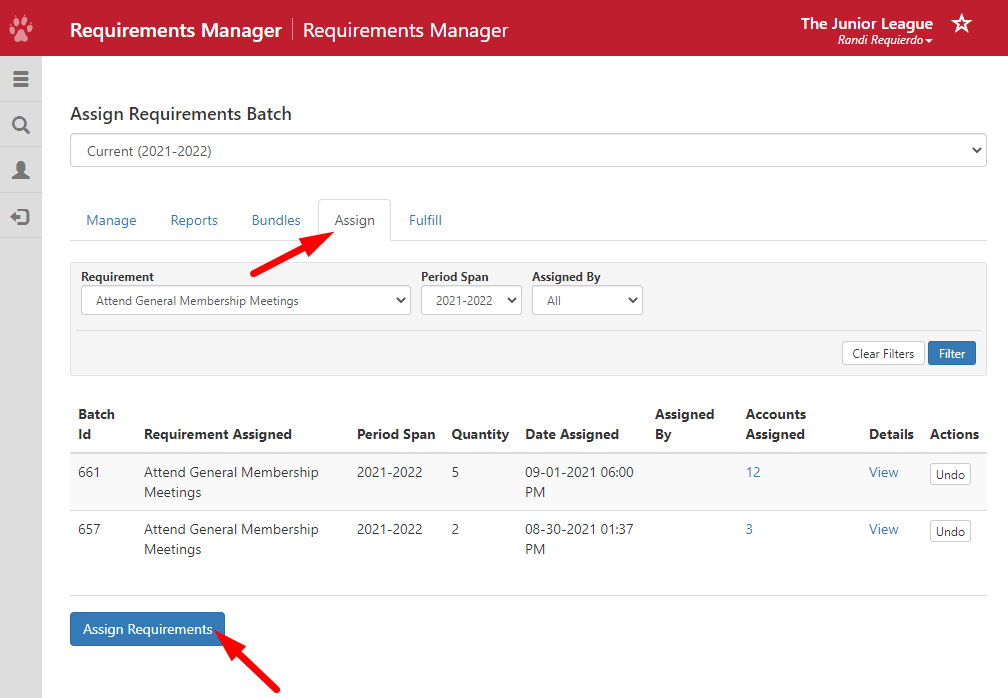Screen dimensions: 1008x698
Task: Undo batch 661 assignment
Action: pos(950,473)
